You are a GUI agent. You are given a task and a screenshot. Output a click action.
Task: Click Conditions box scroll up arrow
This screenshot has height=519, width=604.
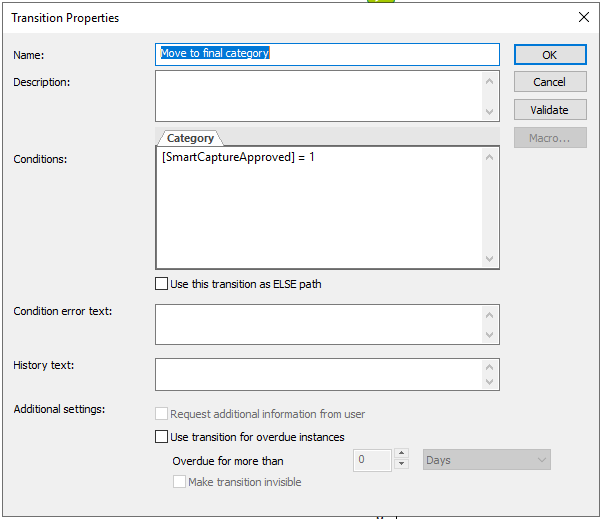tap(490, 157)
